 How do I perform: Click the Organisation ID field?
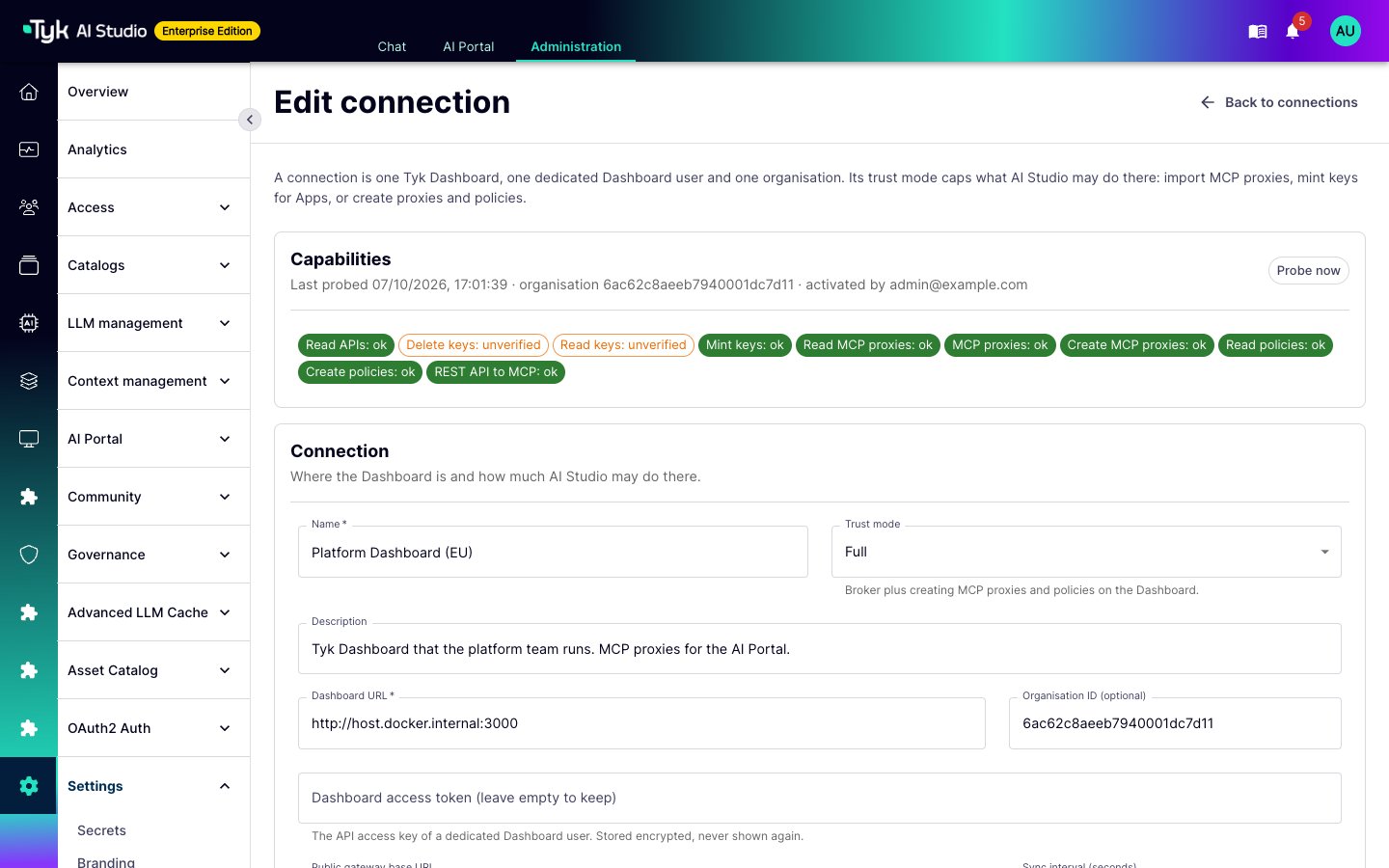pyautogui.click(x=1175, y=723)
